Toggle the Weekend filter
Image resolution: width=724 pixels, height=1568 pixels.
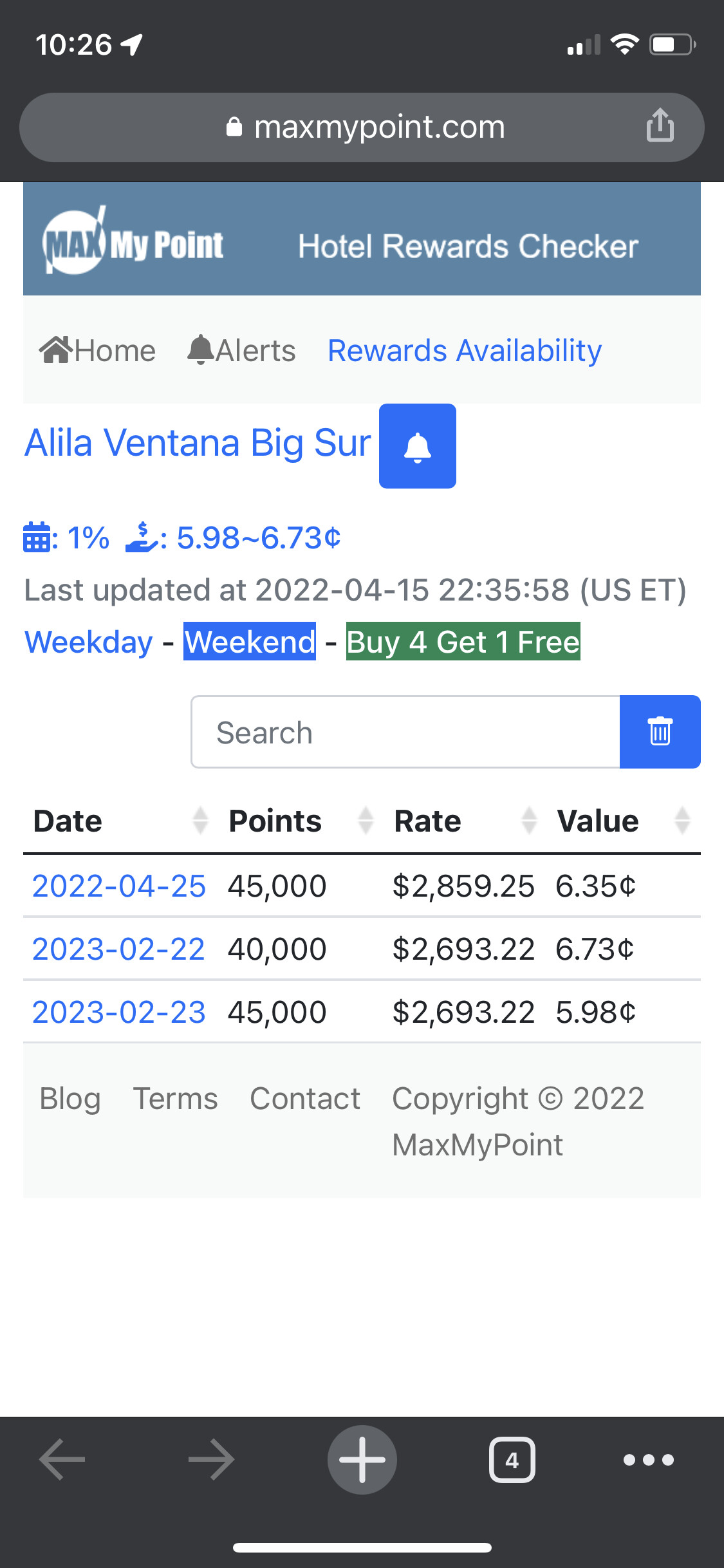click(x=250, y=642)
